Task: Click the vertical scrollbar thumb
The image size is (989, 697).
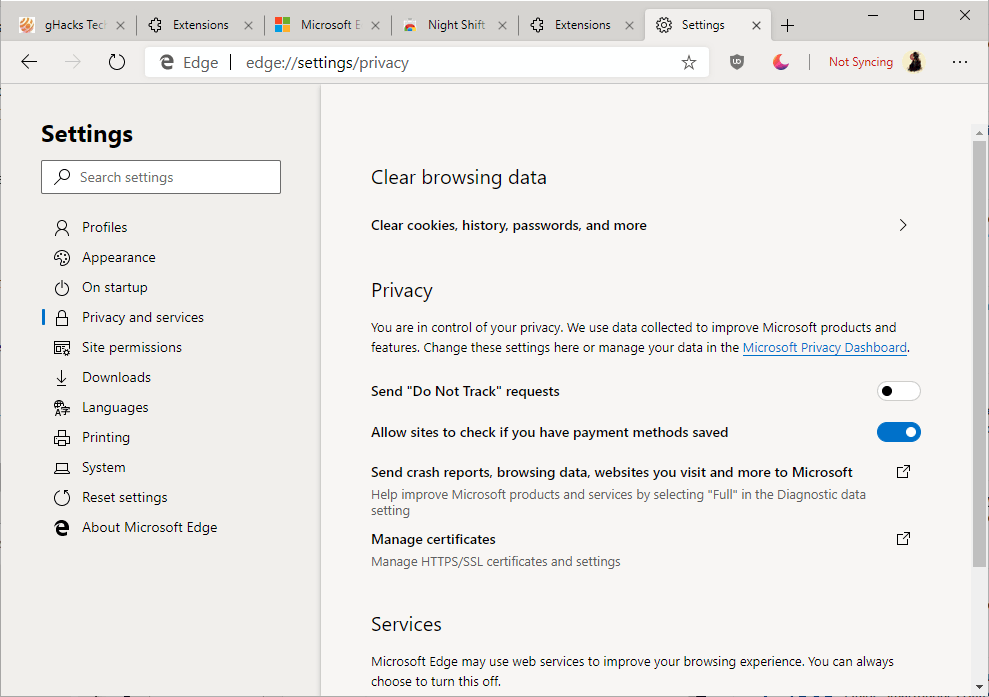Action: pyautogui.click(x=979, y=353)
